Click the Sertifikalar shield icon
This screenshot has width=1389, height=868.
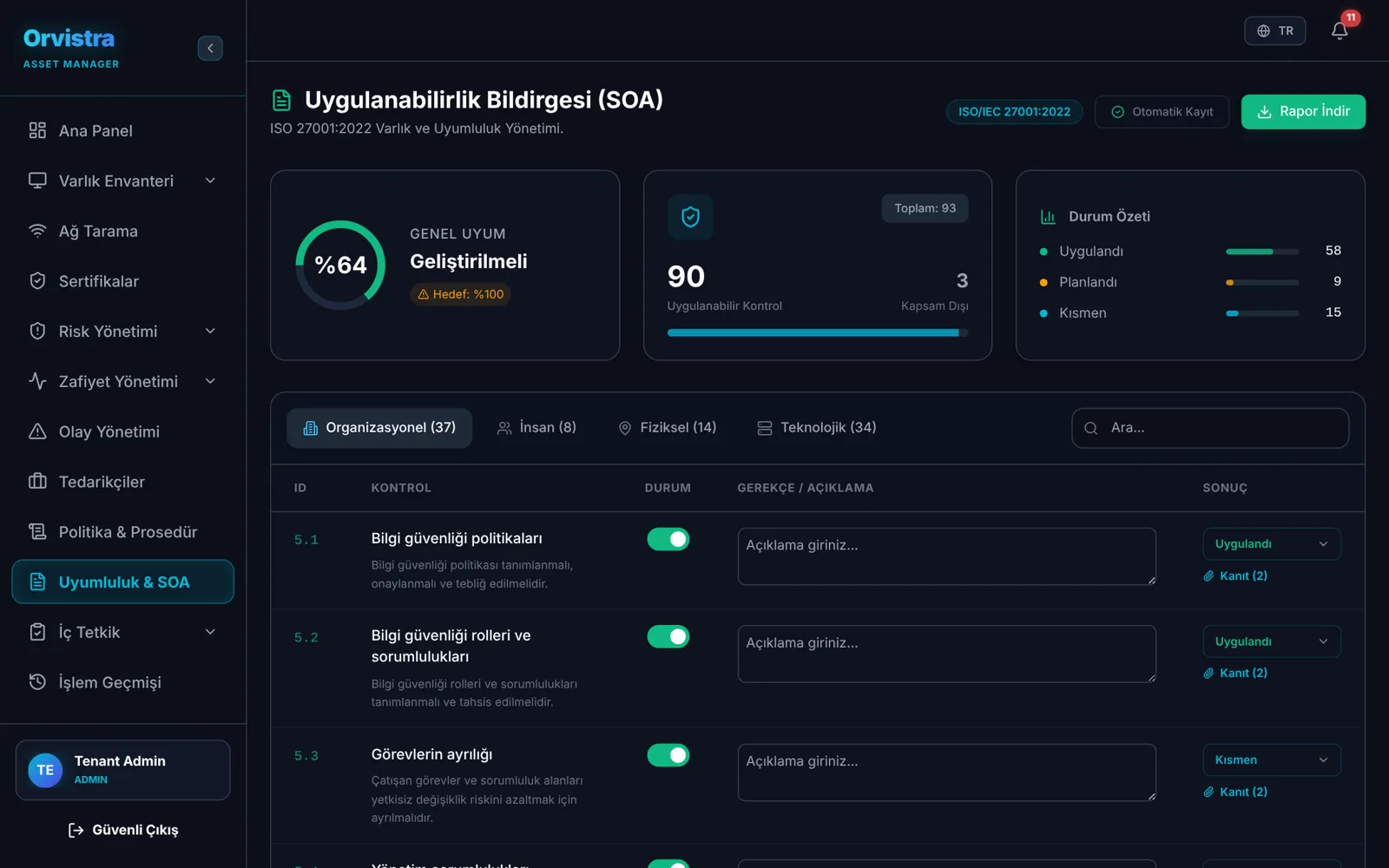coord(37,280)
